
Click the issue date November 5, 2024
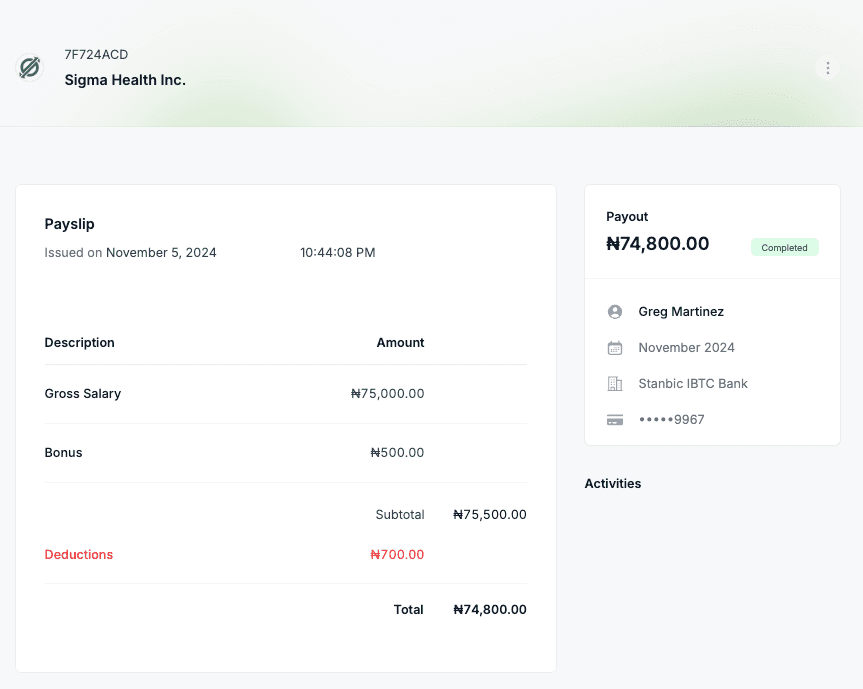(161, 253)
